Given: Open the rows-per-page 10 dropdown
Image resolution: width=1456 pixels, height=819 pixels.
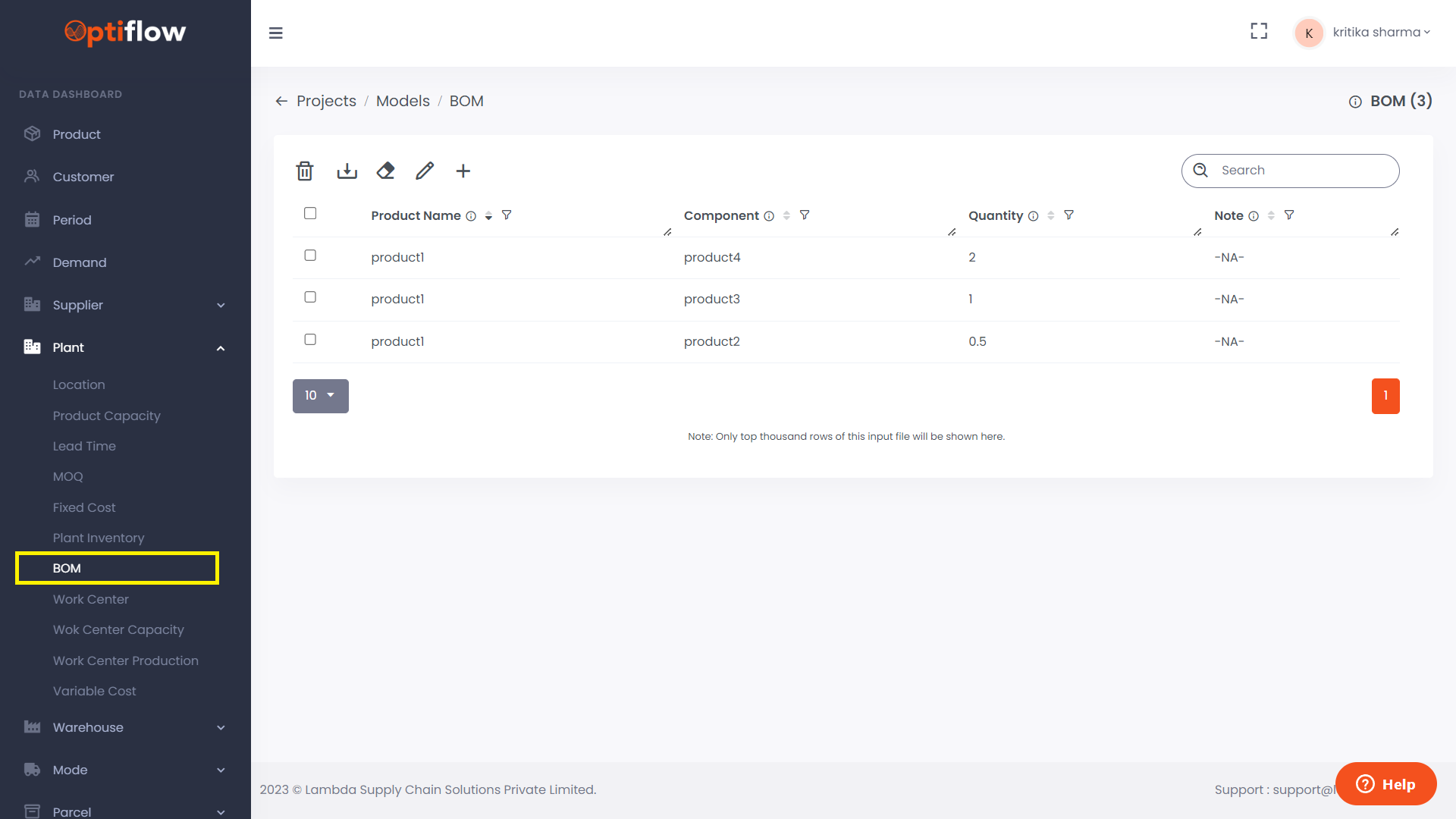Looking at the screenshot, I should point(320,396).
